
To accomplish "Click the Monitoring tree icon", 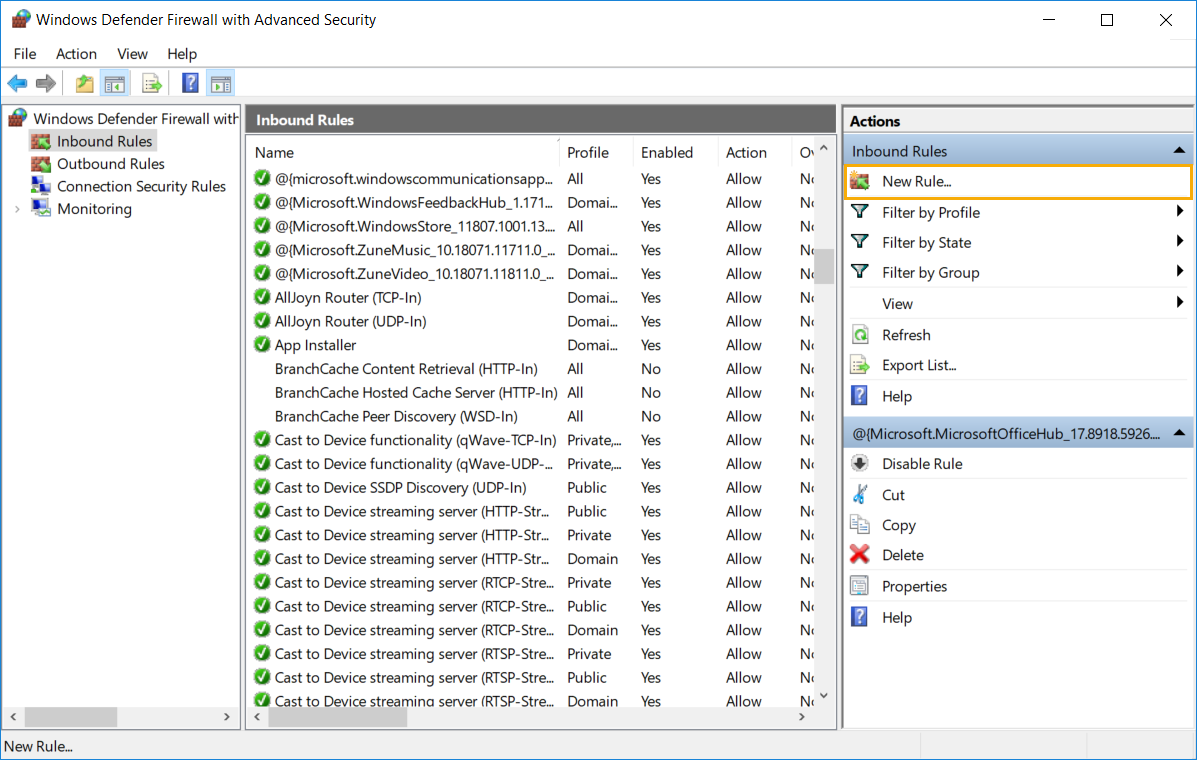I will (x=40, y=208).
